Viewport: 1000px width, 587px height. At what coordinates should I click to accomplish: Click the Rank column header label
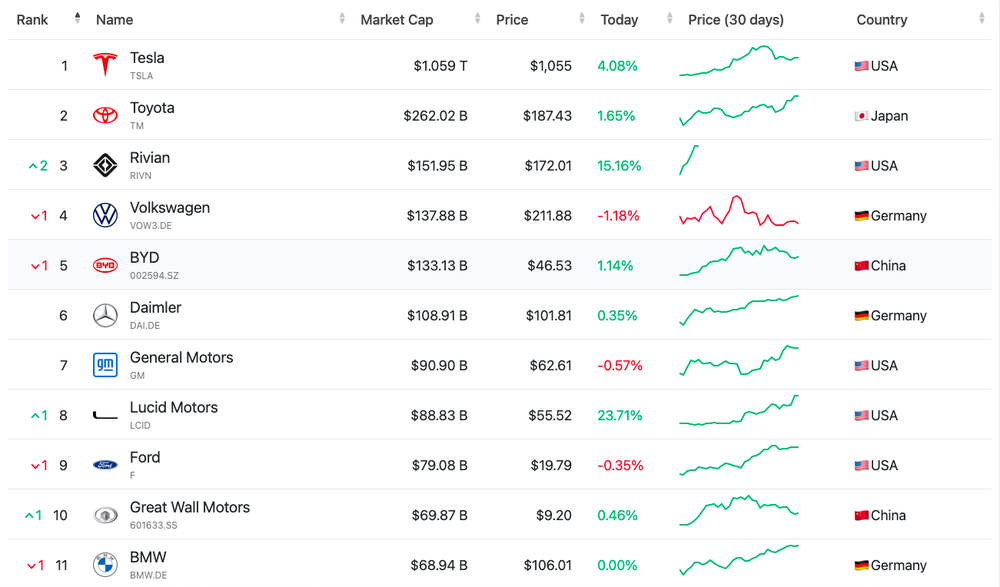(32, 20)
